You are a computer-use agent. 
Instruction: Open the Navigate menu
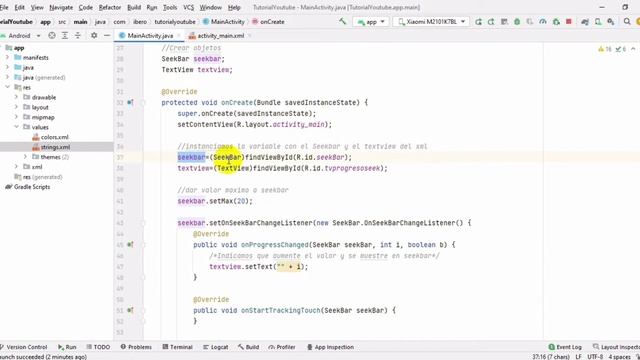(x=61, y=7)
